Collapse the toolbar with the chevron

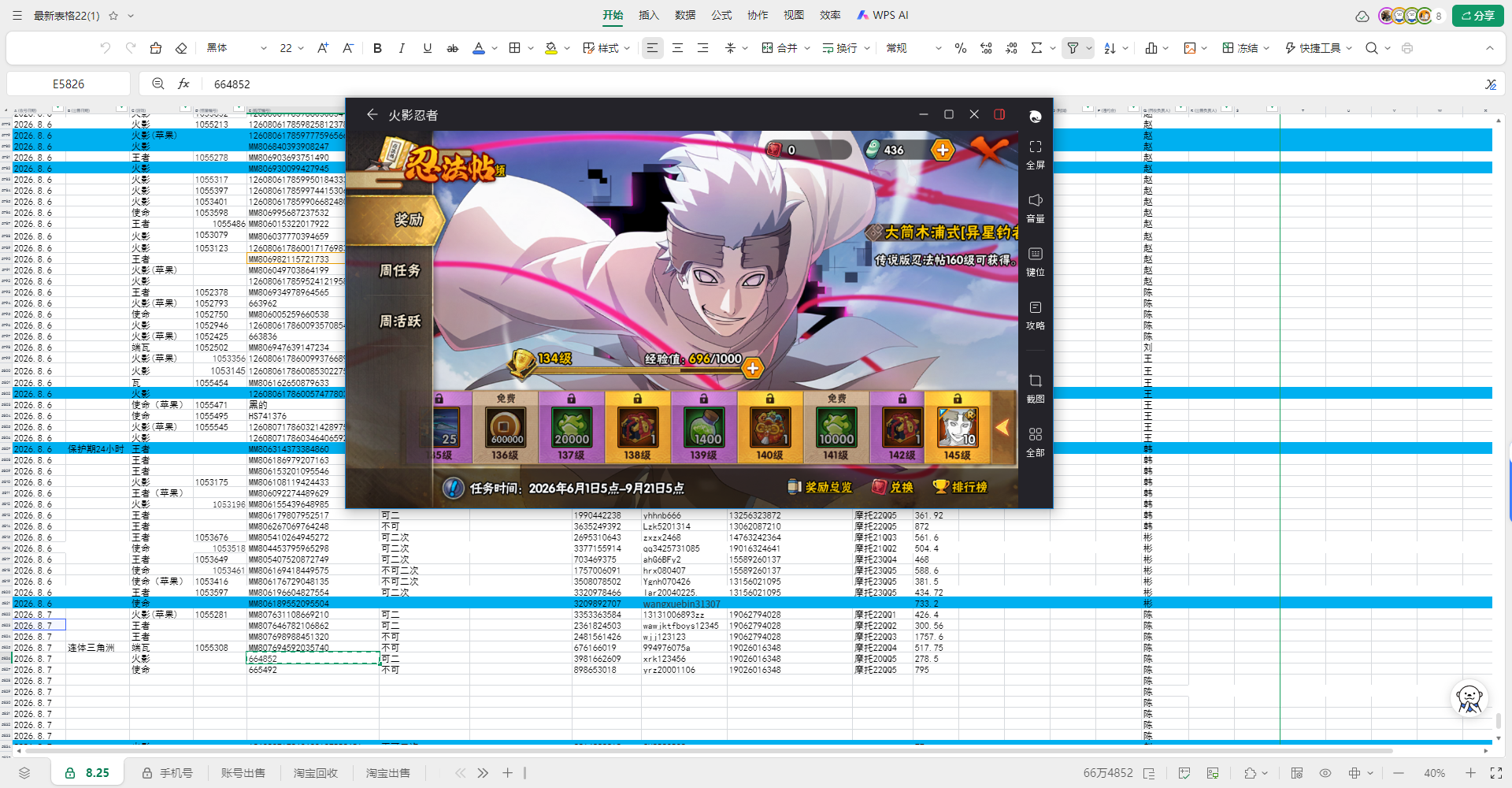(1490, 48)
